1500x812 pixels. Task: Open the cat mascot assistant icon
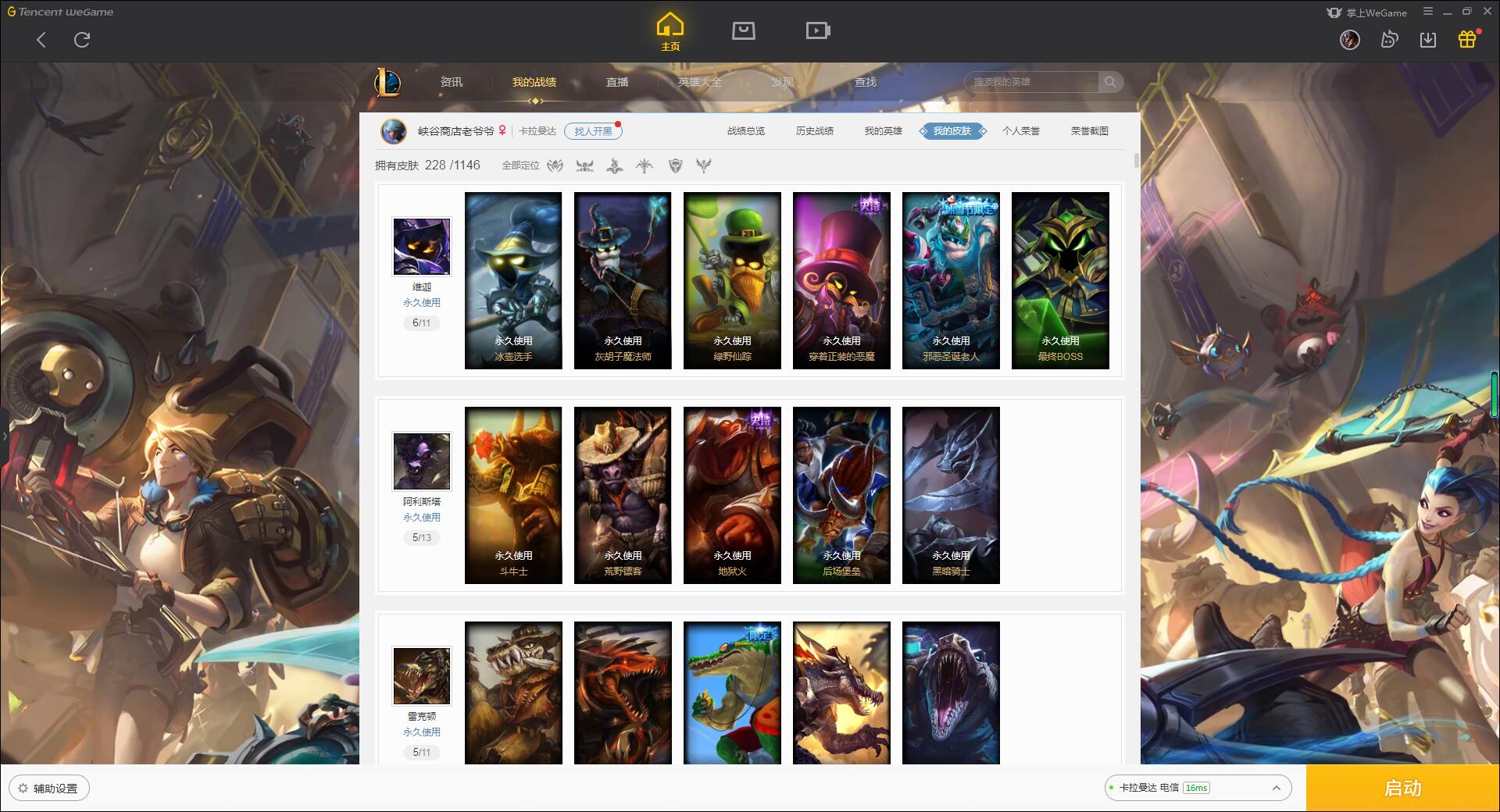1389,40
